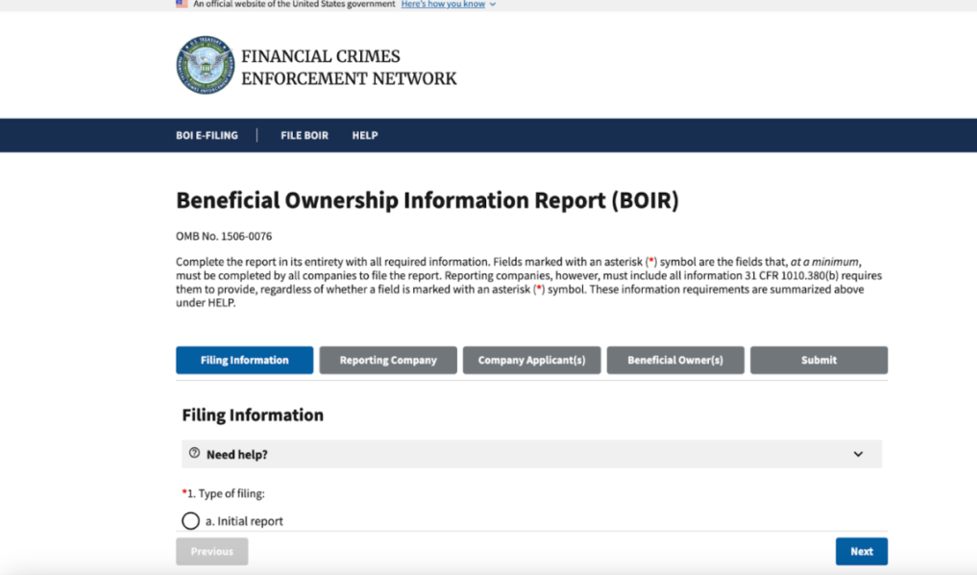Click 'An official website of the United States government'
977x575 pixels.
pyautogui.click(x=294, y=4)
